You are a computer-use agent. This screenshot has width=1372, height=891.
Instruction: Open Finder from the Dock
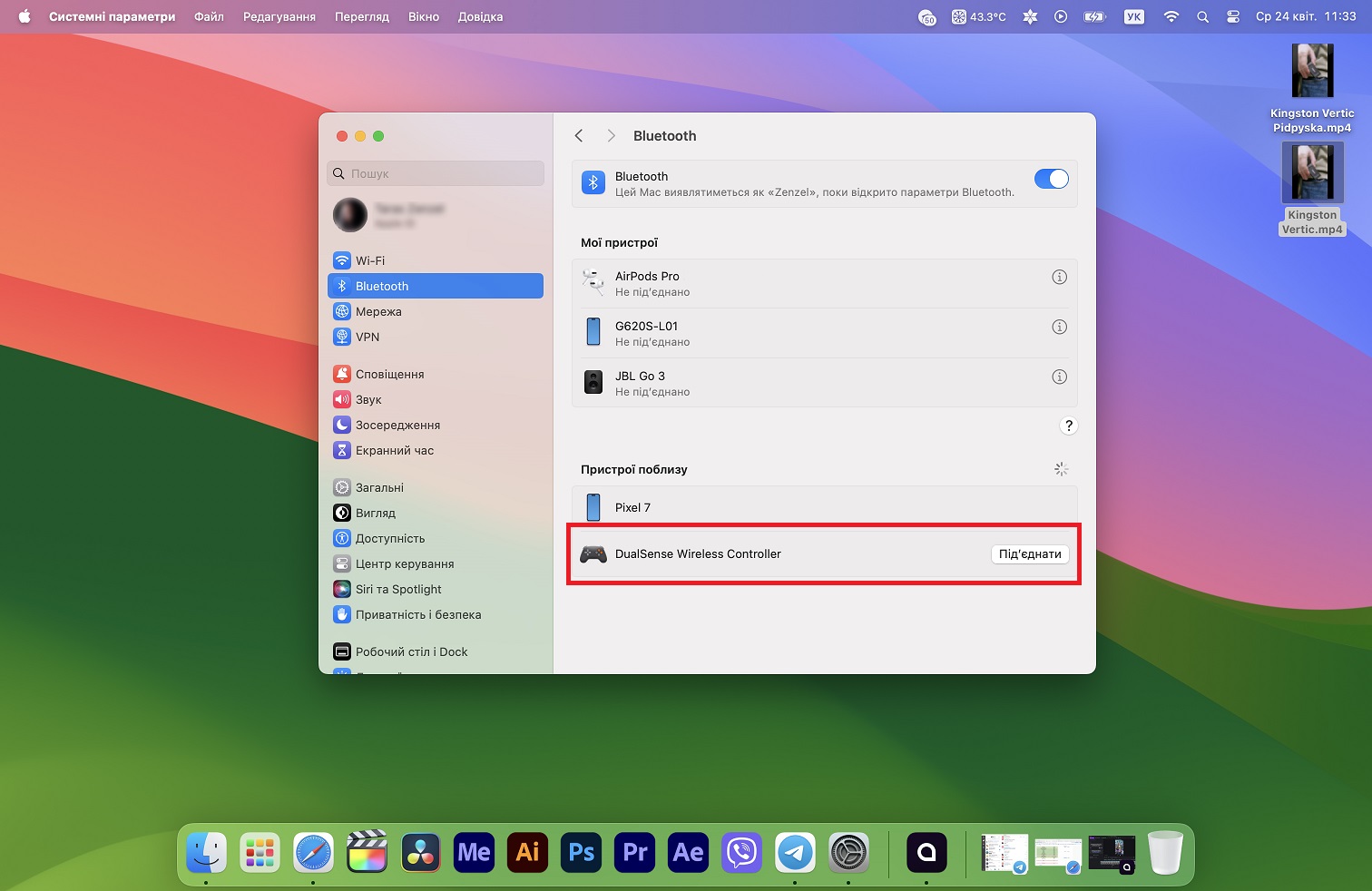[x=207, y=853]
